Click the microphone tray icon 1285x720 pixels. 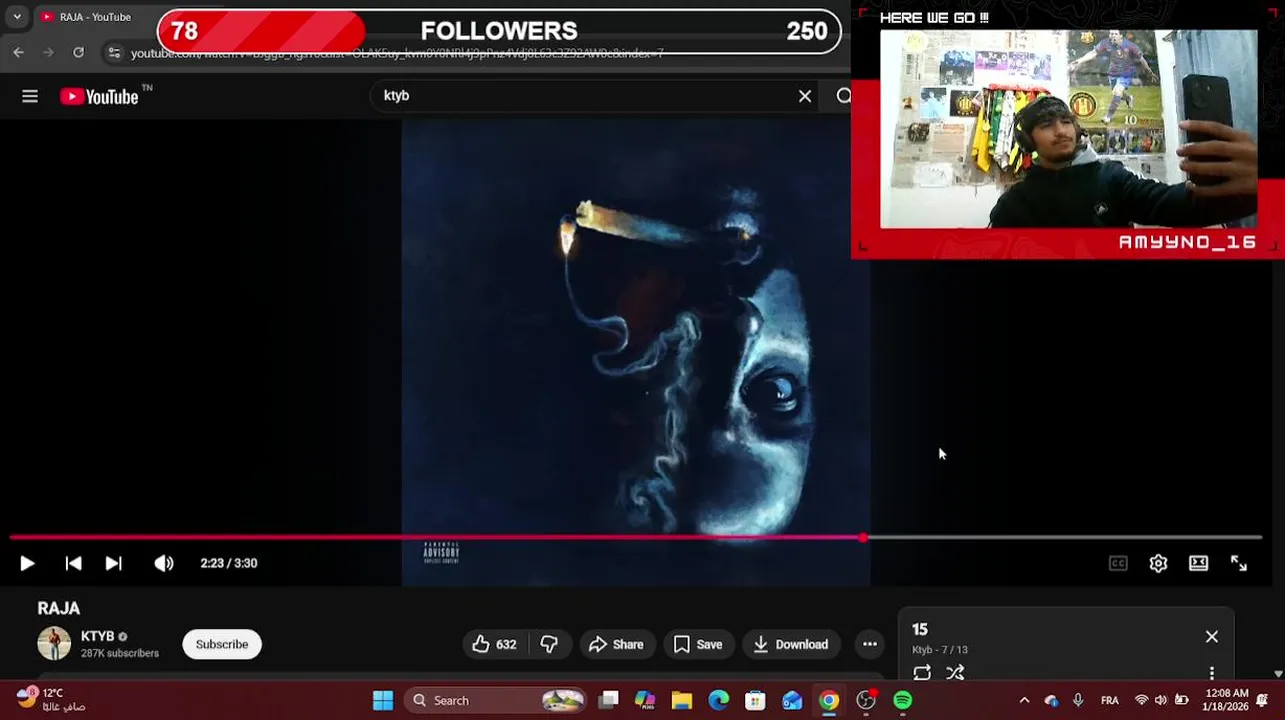[1078, 701]
